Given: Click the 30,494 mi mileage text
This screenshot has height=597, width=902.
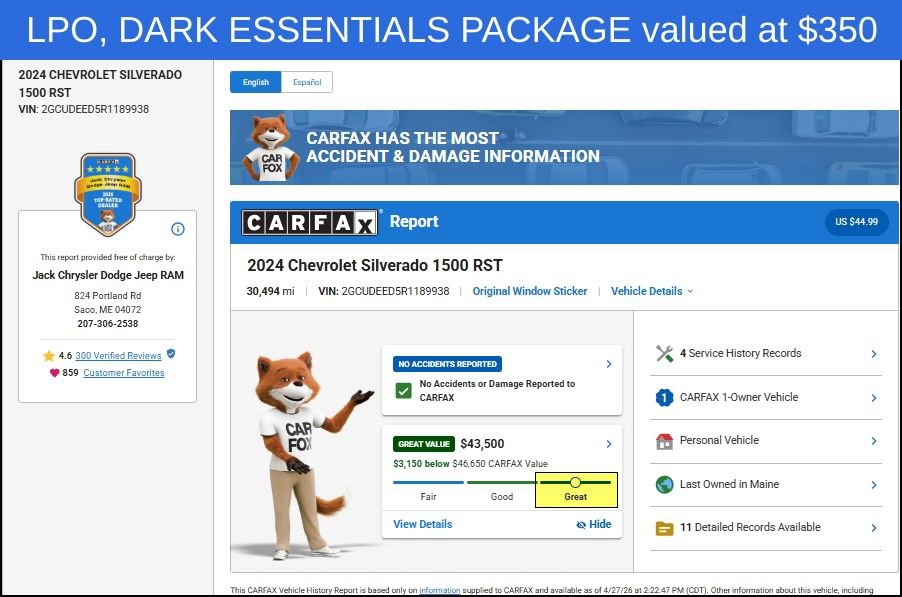Looking at the screenshot, I should [270, 291].
